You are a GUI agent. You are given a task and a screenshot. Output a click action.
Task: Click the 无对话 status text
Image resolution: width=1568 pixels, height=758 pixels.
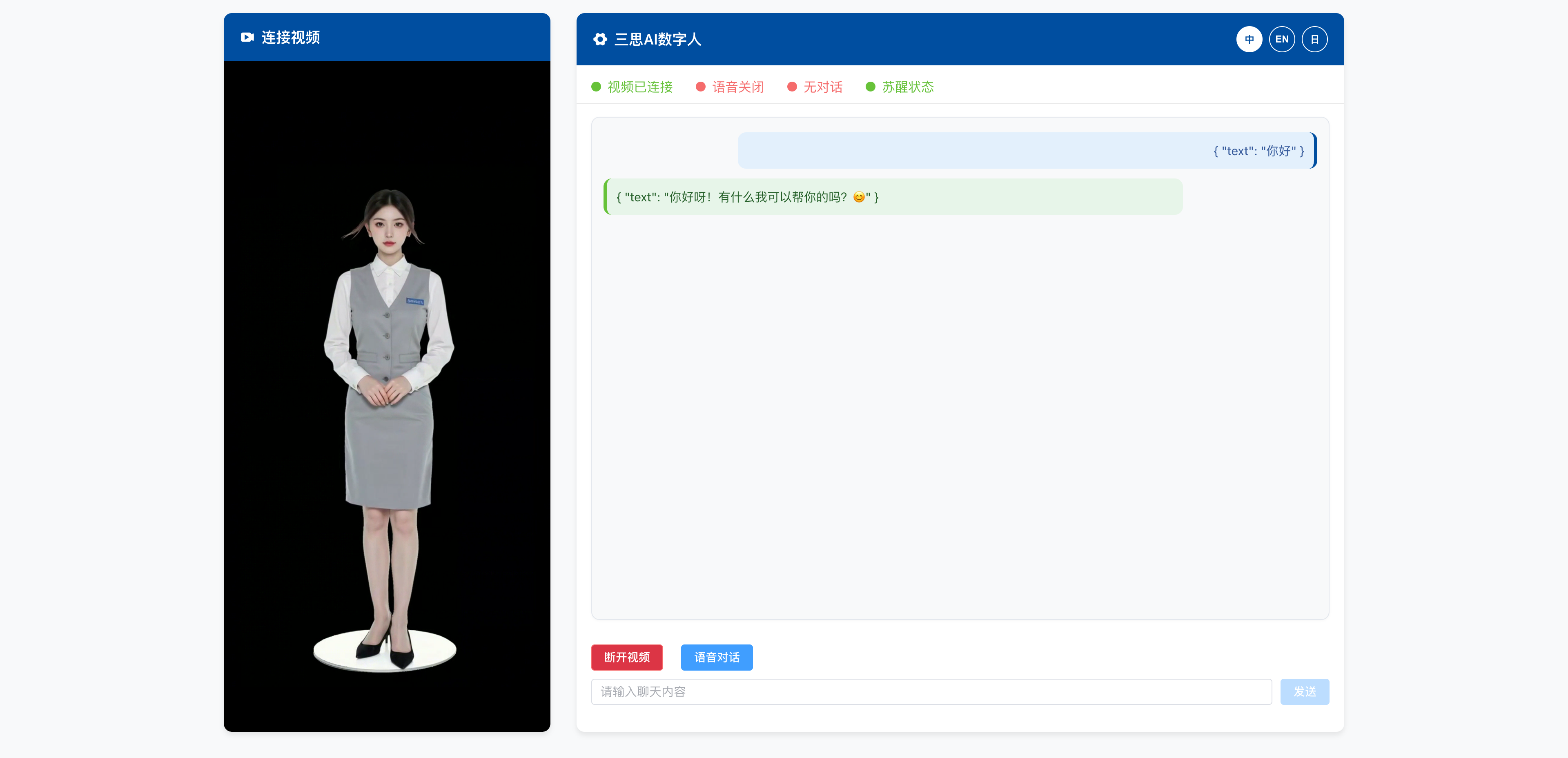coord(823,87)
